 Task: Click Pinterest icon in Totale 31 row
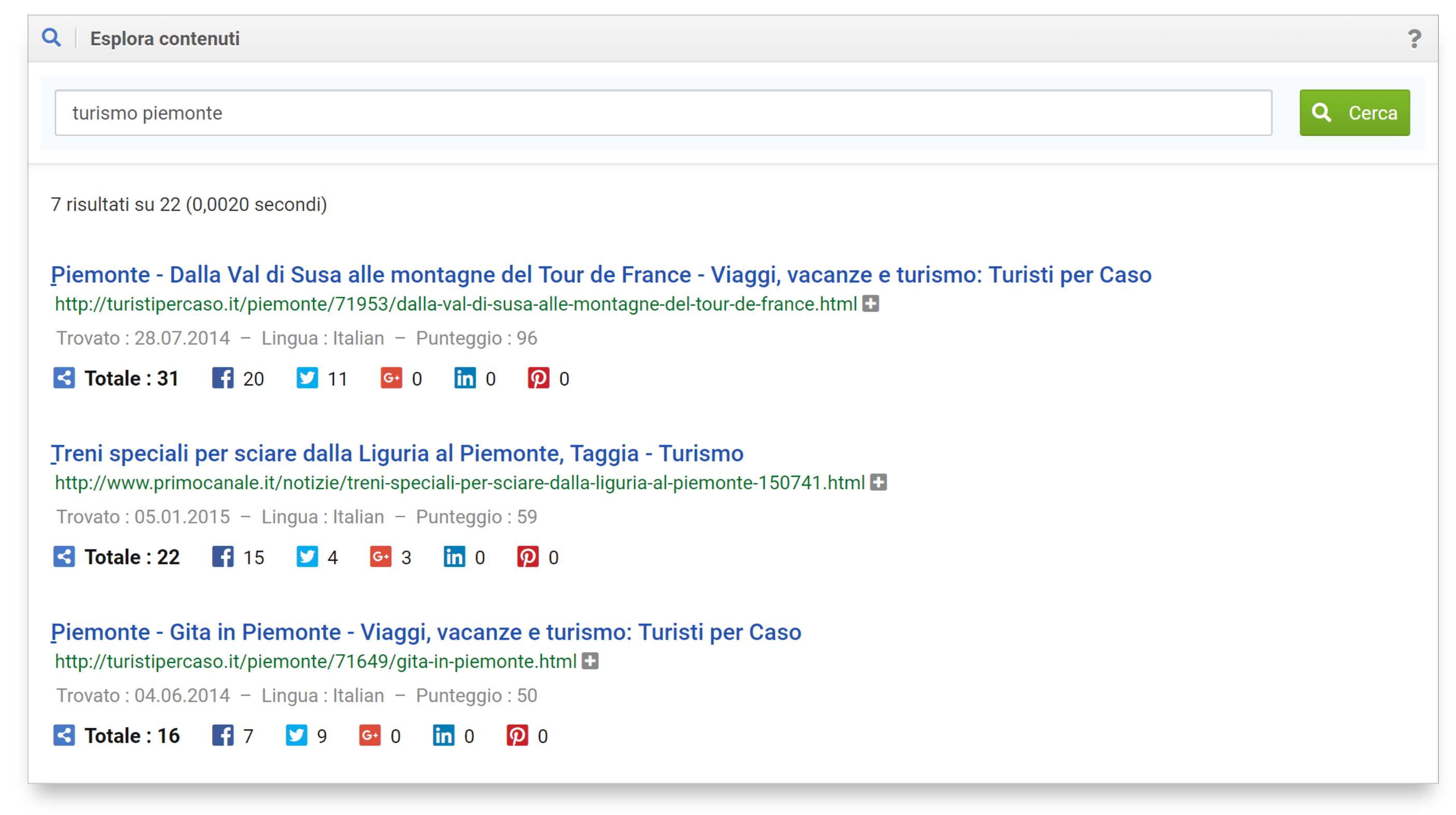click(538, 378)
